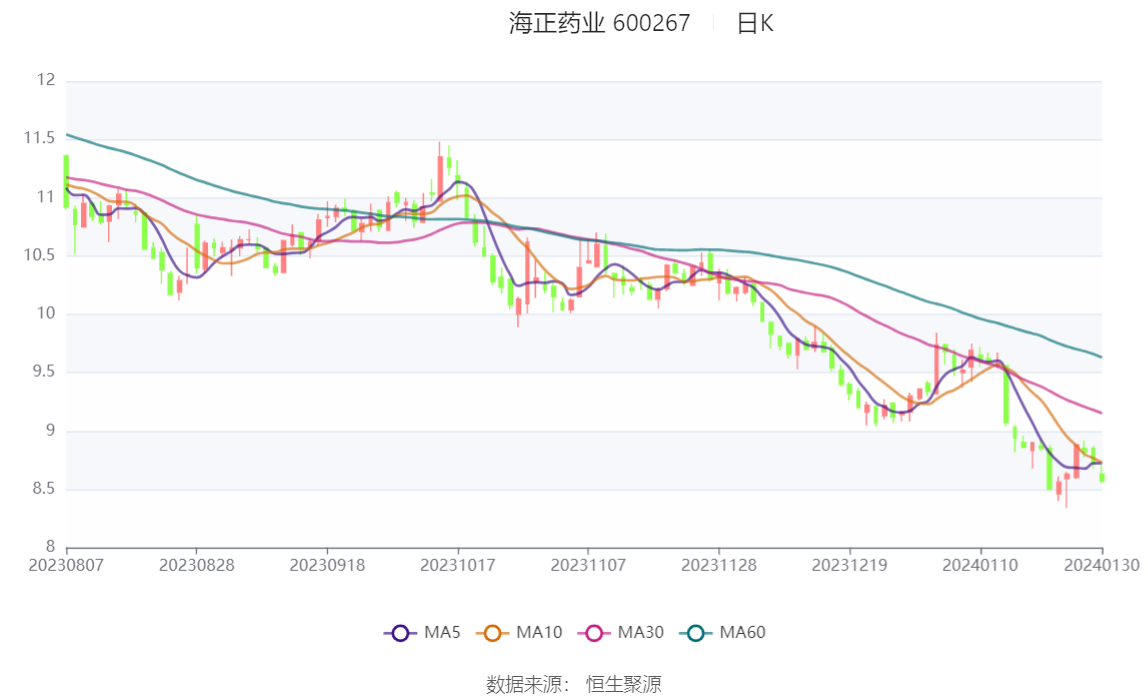Hide the MA5 line via its label

pyautogui.click(x=442, y=632)
